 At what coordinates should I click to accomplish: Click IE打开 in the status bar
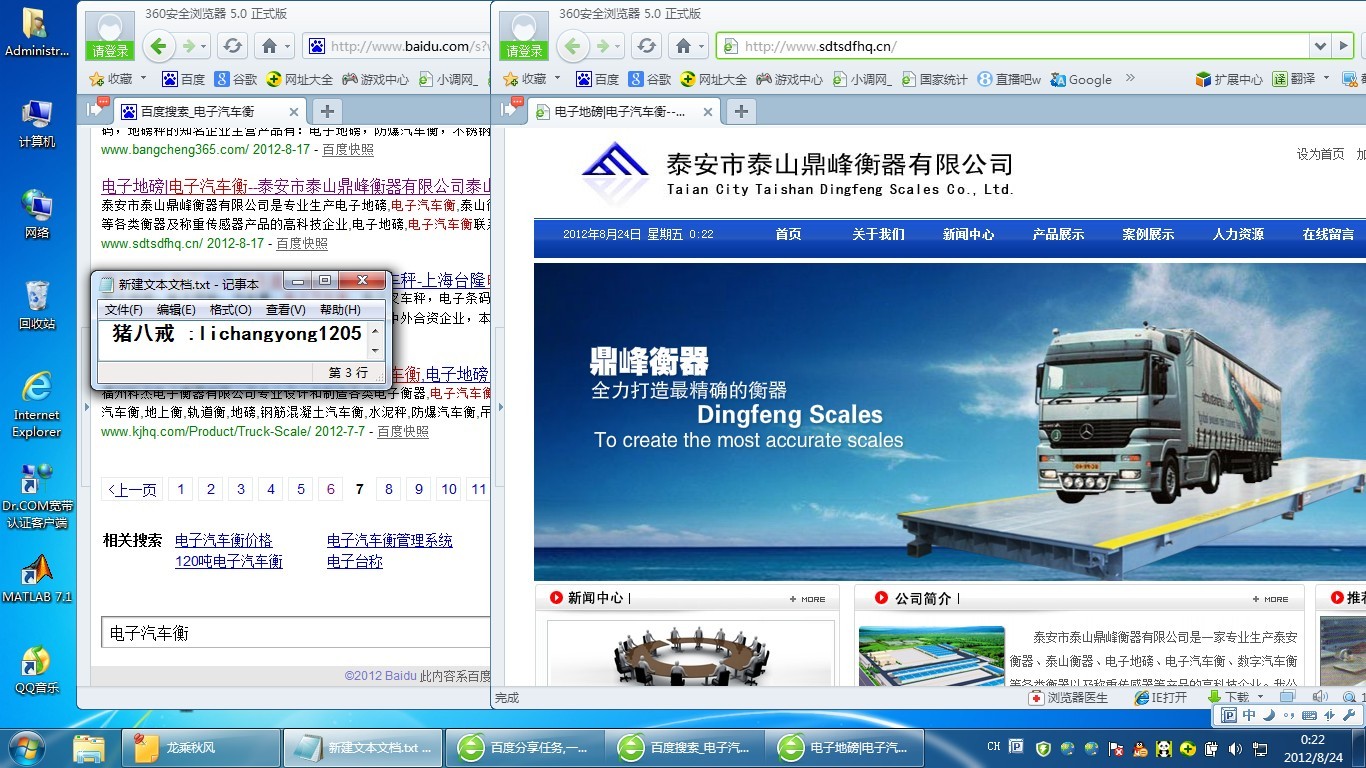point(1160,697)
